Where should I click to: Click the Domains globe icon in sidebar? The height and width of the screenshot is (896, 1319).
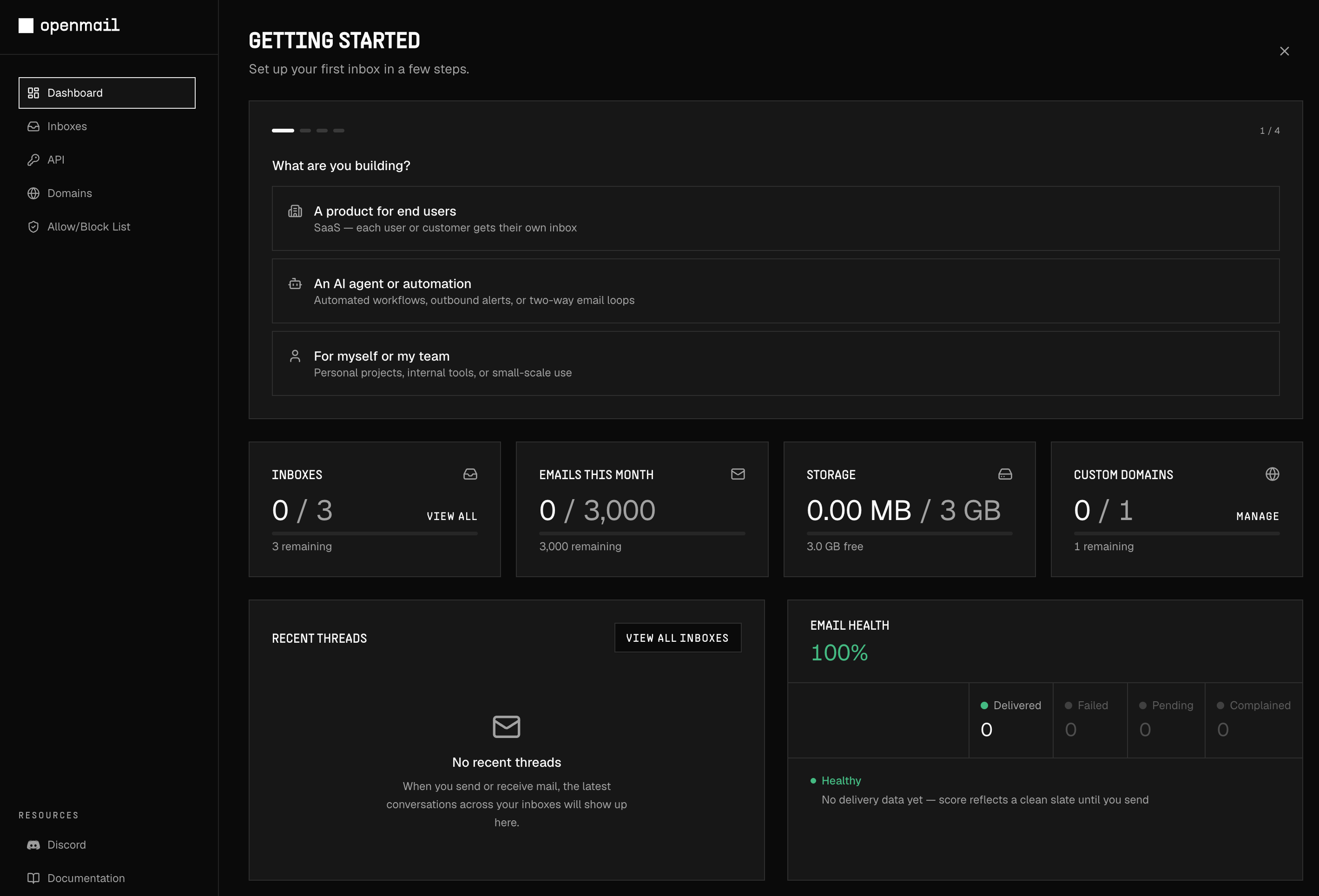tap(33, 193)
